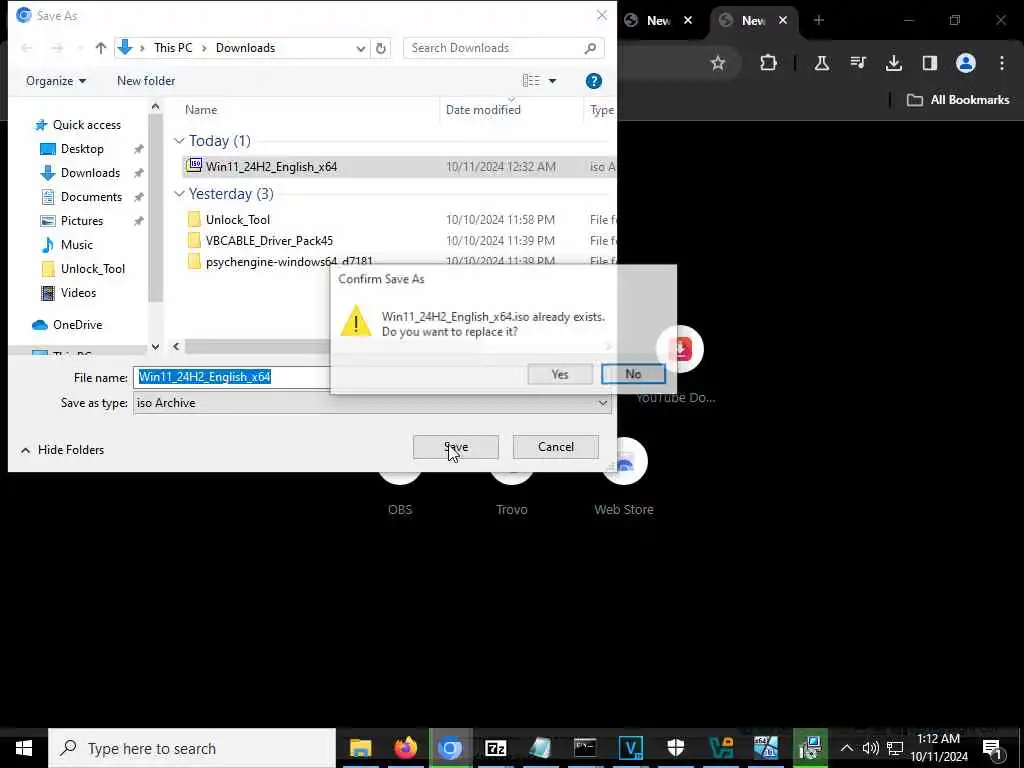Open the All Bookmarks folder
This screenshot has height=768, width=1024.
pos(958,100)
